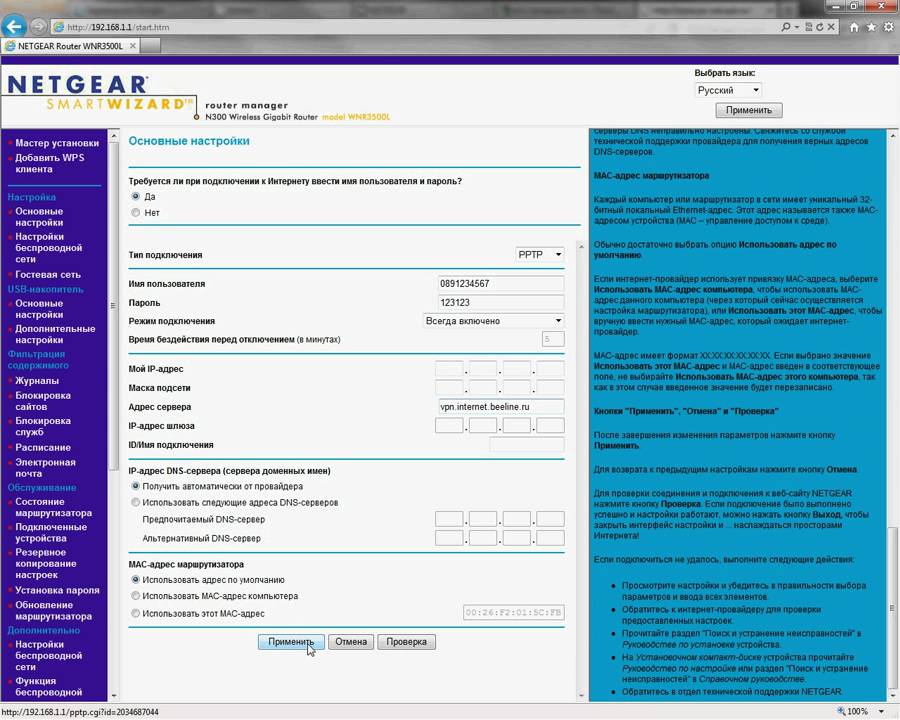Select the Нет radio button
Viewport: 900px width, 720px height.
(135, 212)
